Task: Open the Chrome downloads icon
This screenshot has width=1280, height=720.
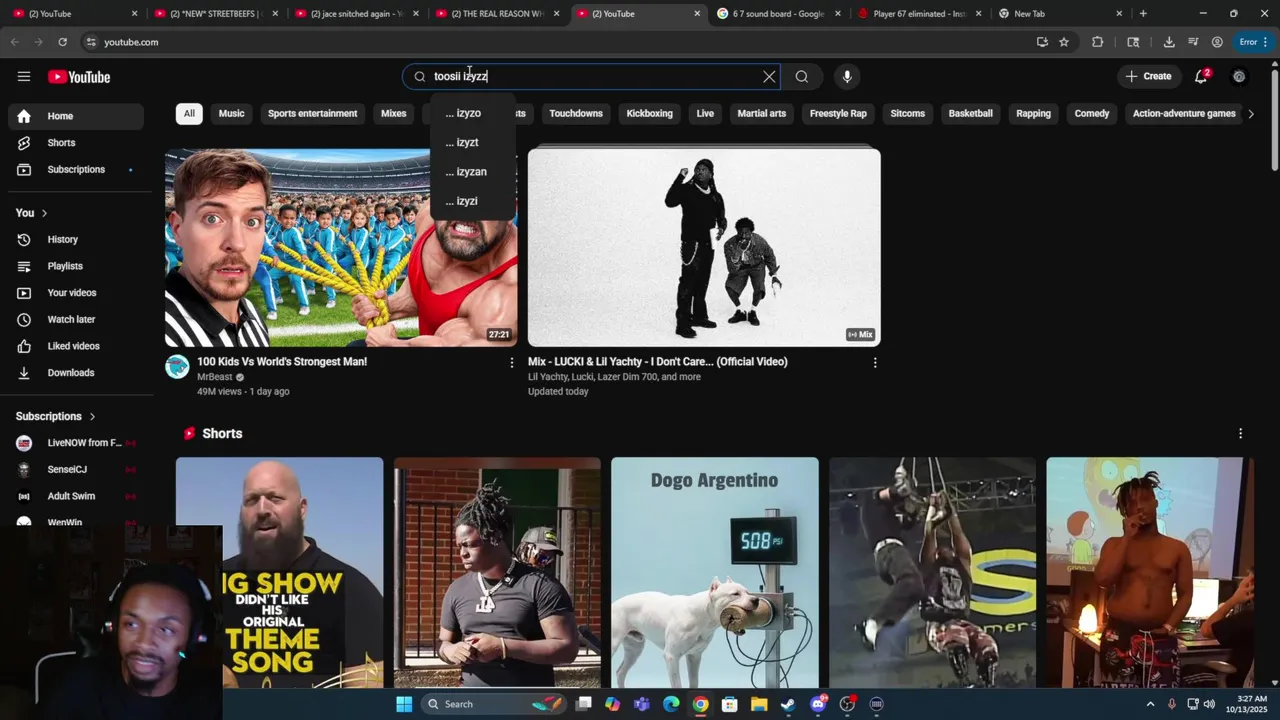Action: coord(1169,42)
